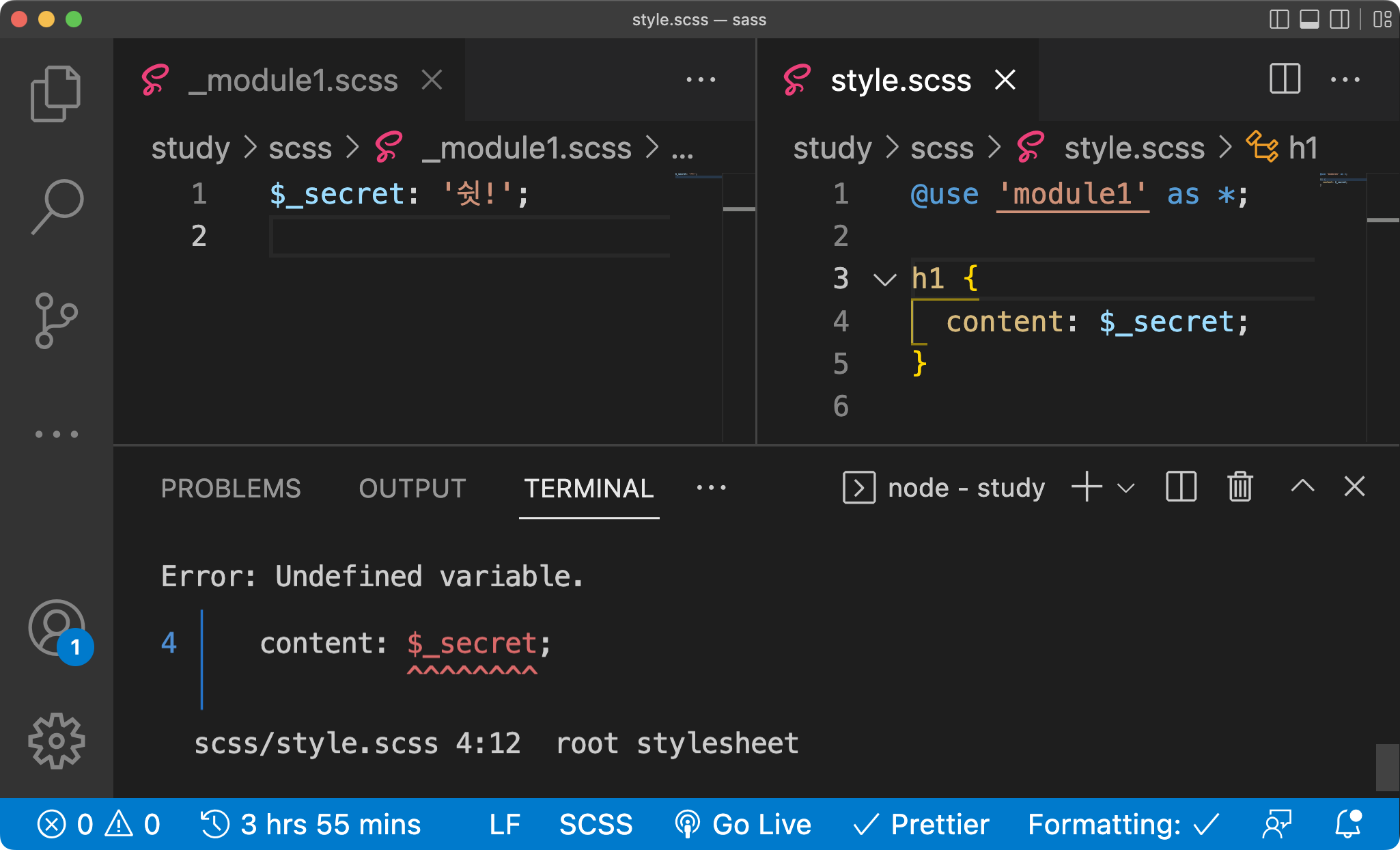The height and width of the screenshot is (850, 1400).
Task: Open the Accounts icon with badge
Action: [x=57, y=629]
